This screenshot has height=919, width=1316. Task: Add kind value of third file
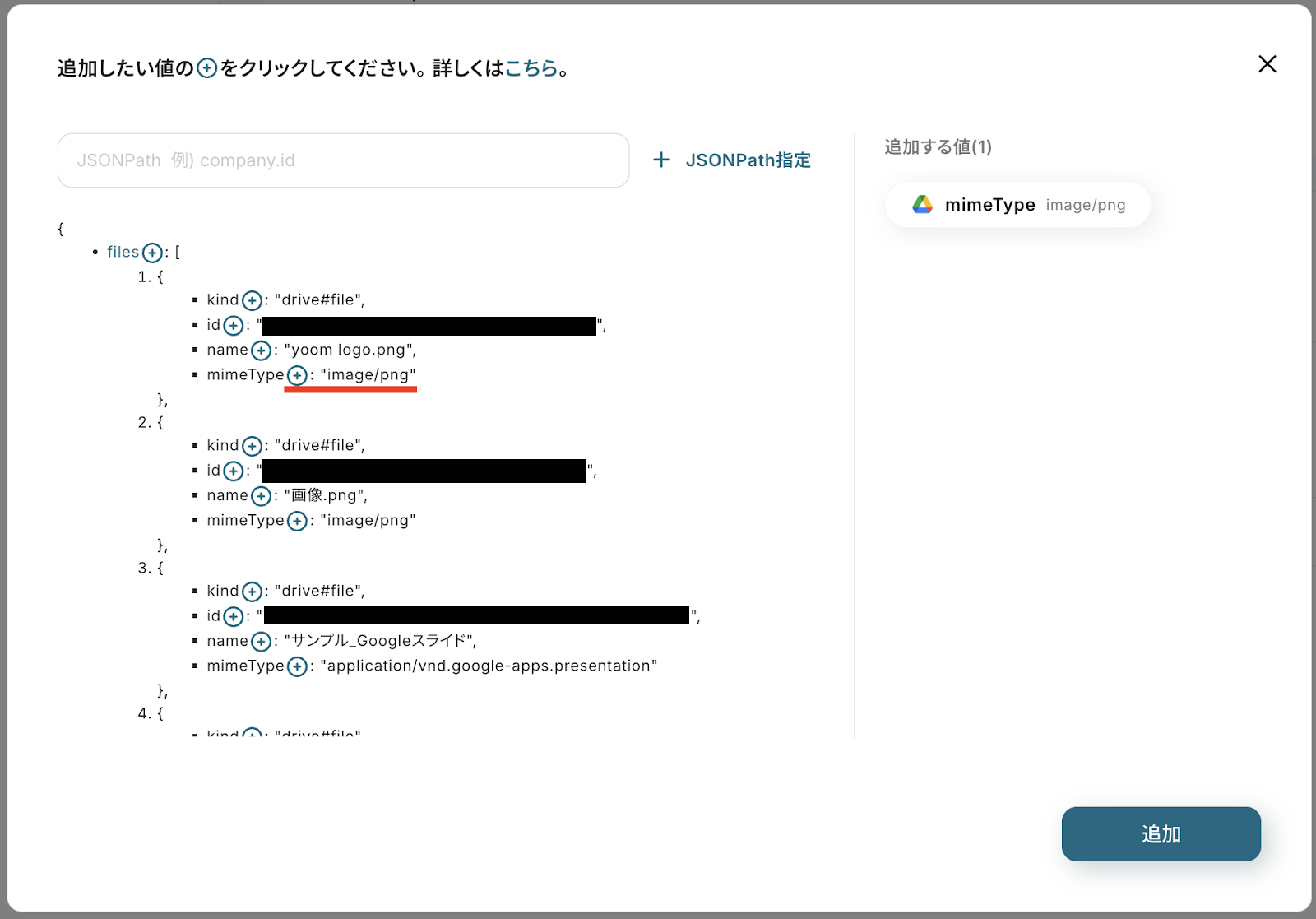pos(252,592)
